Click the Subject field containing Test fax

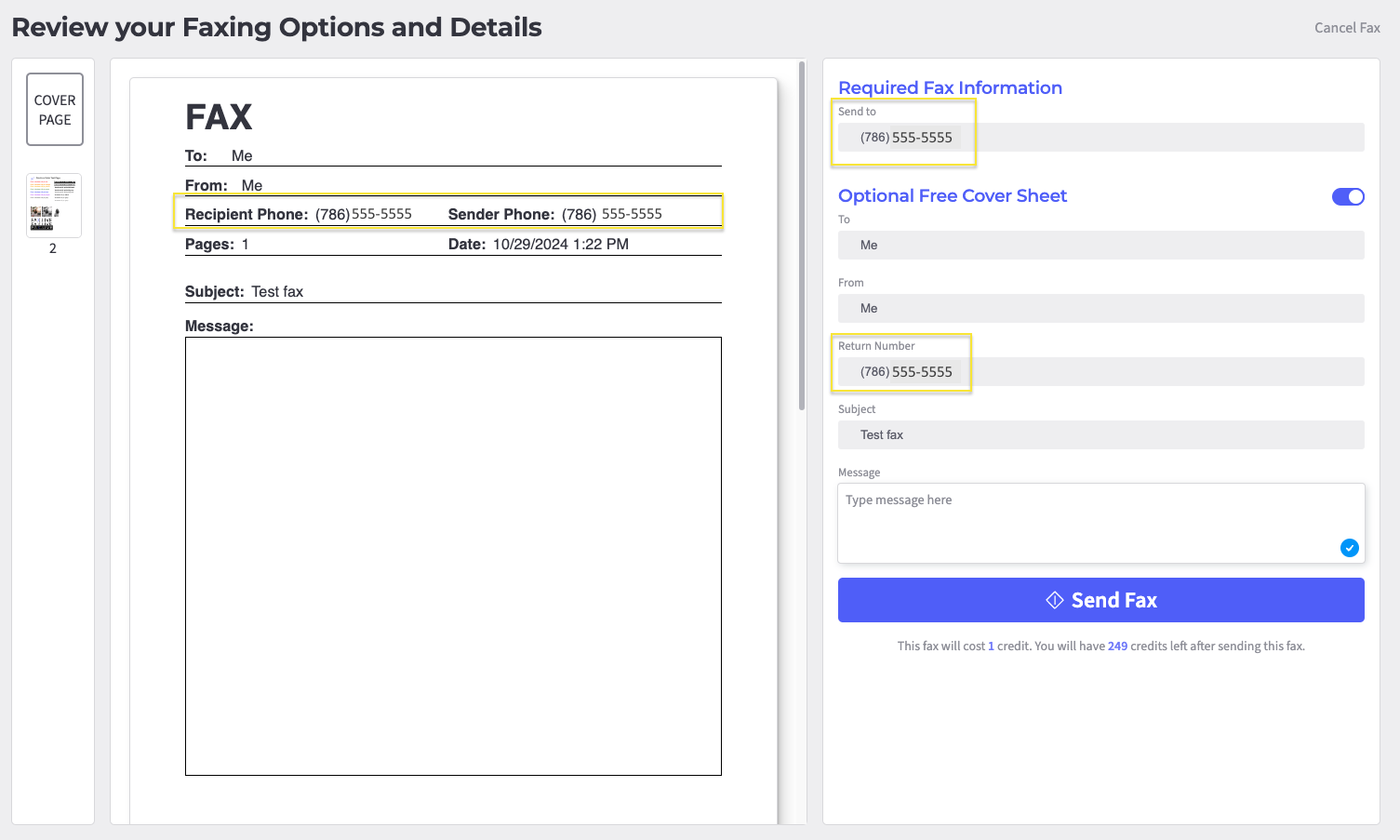(1100, 434)
